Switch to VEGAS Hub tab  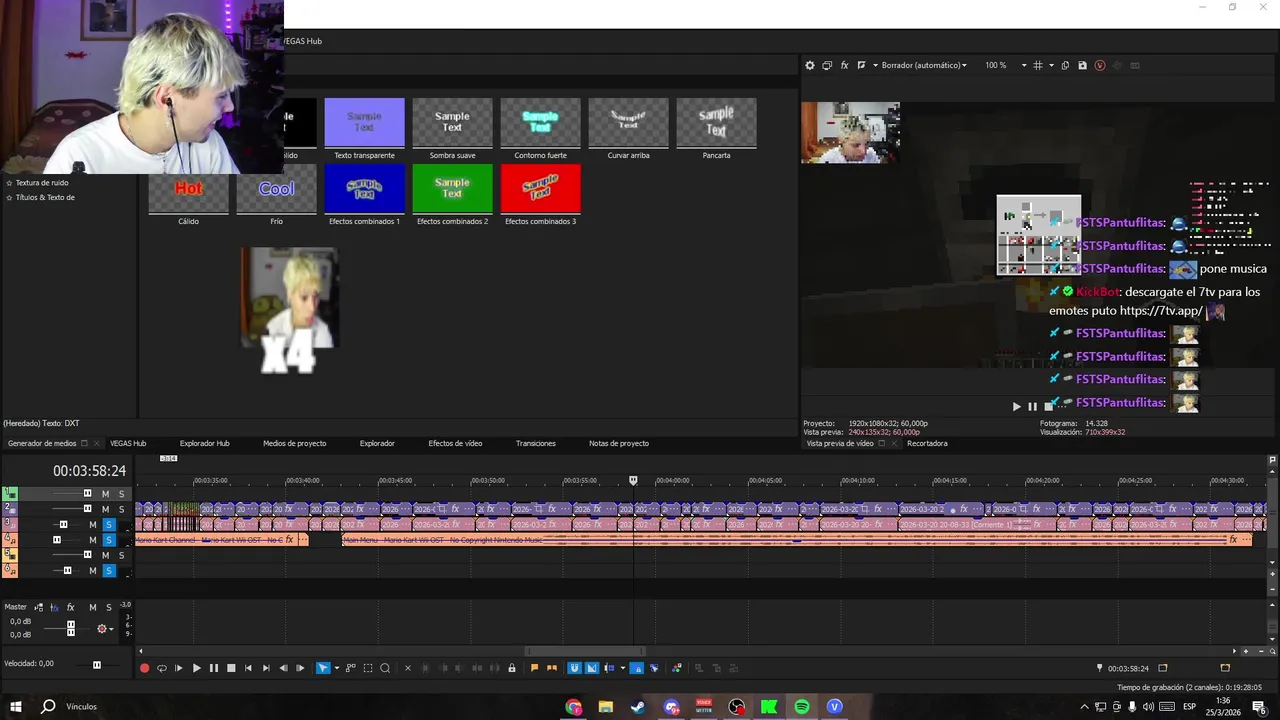pyautogui.click(x=128, y=443)
